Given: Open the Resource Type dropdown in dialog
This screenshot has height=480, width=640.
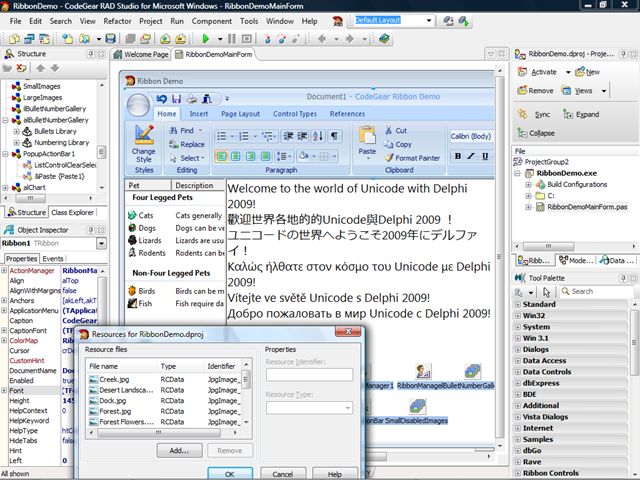Looking at the screenshot, I should point(347,408).
